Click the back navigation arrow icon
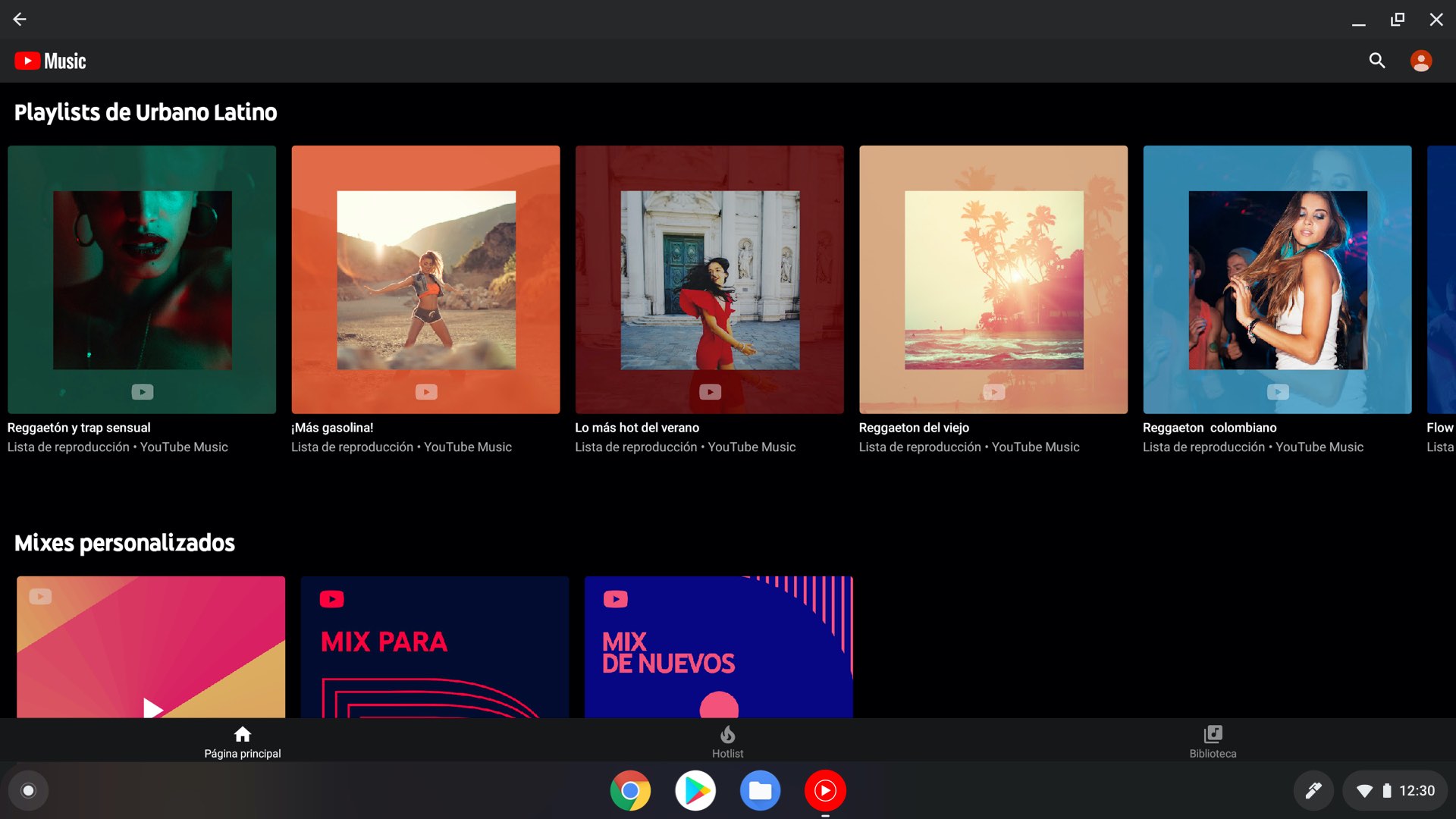The height and width of the screenshot is (819, 1456). (20, 19)
